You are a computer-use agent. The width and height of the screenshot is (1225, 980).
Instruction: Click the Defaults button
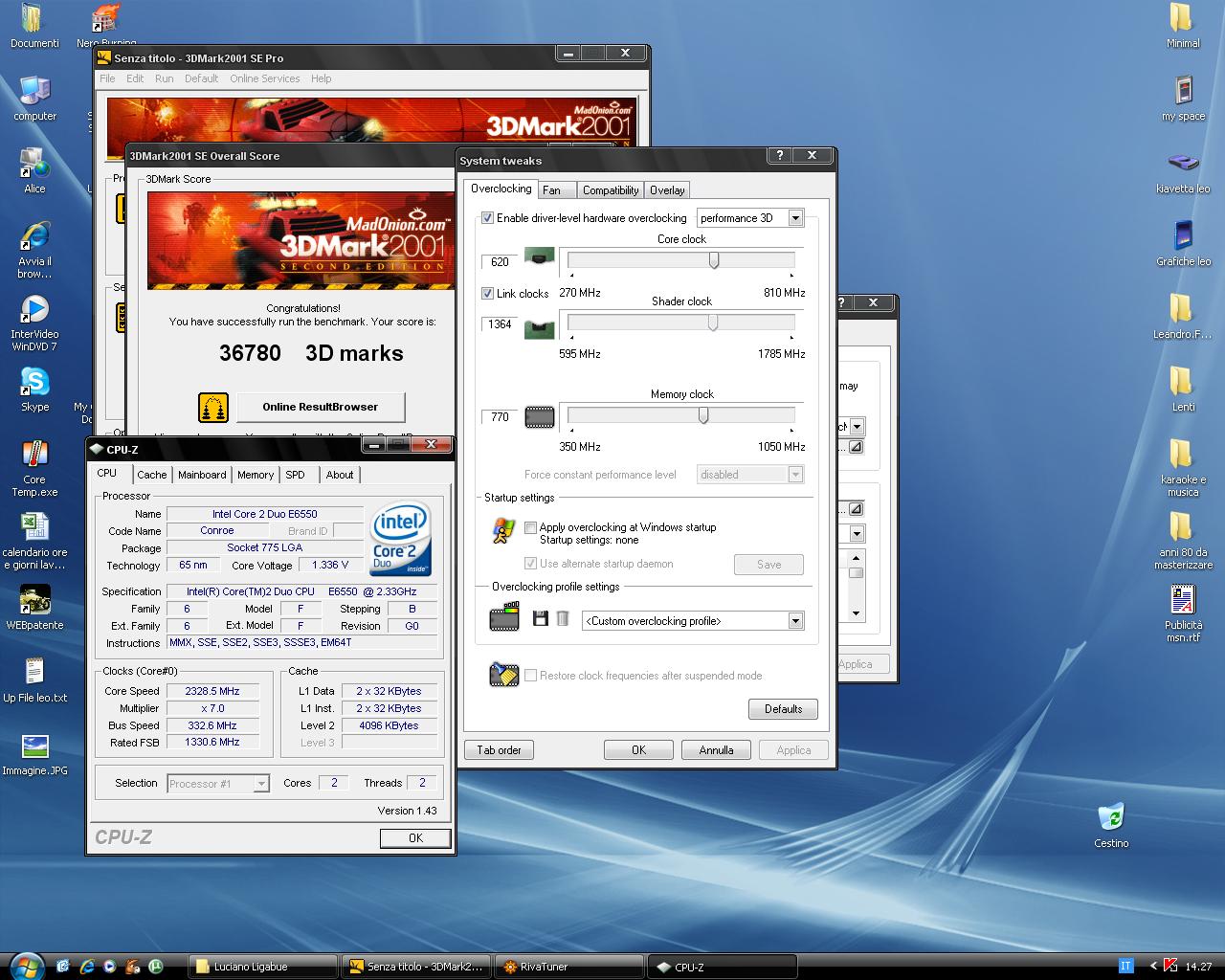[783, 709]
